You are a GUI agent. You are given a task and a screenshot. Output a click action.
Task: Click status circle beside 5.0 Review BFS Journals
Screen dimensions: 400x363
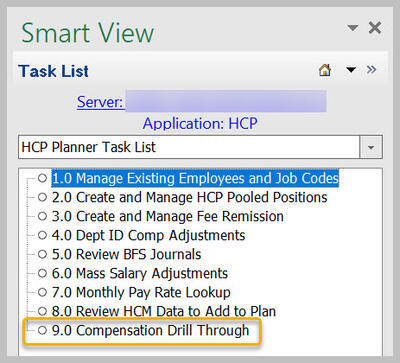click(x=42, y=254)
